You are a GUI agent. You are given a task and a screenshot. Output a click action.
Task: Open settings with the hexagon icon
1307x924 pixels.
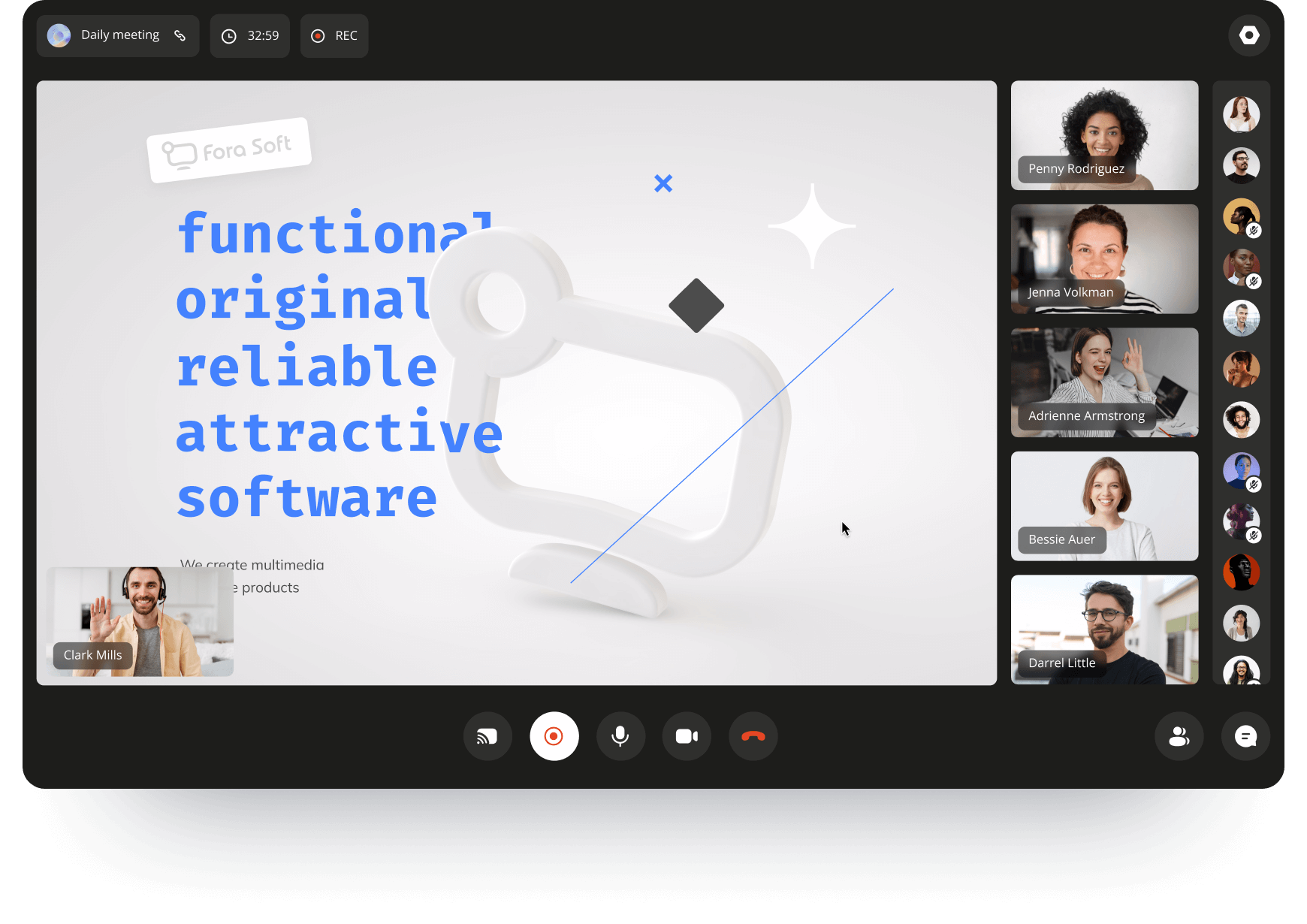[x=1249, y=35]
